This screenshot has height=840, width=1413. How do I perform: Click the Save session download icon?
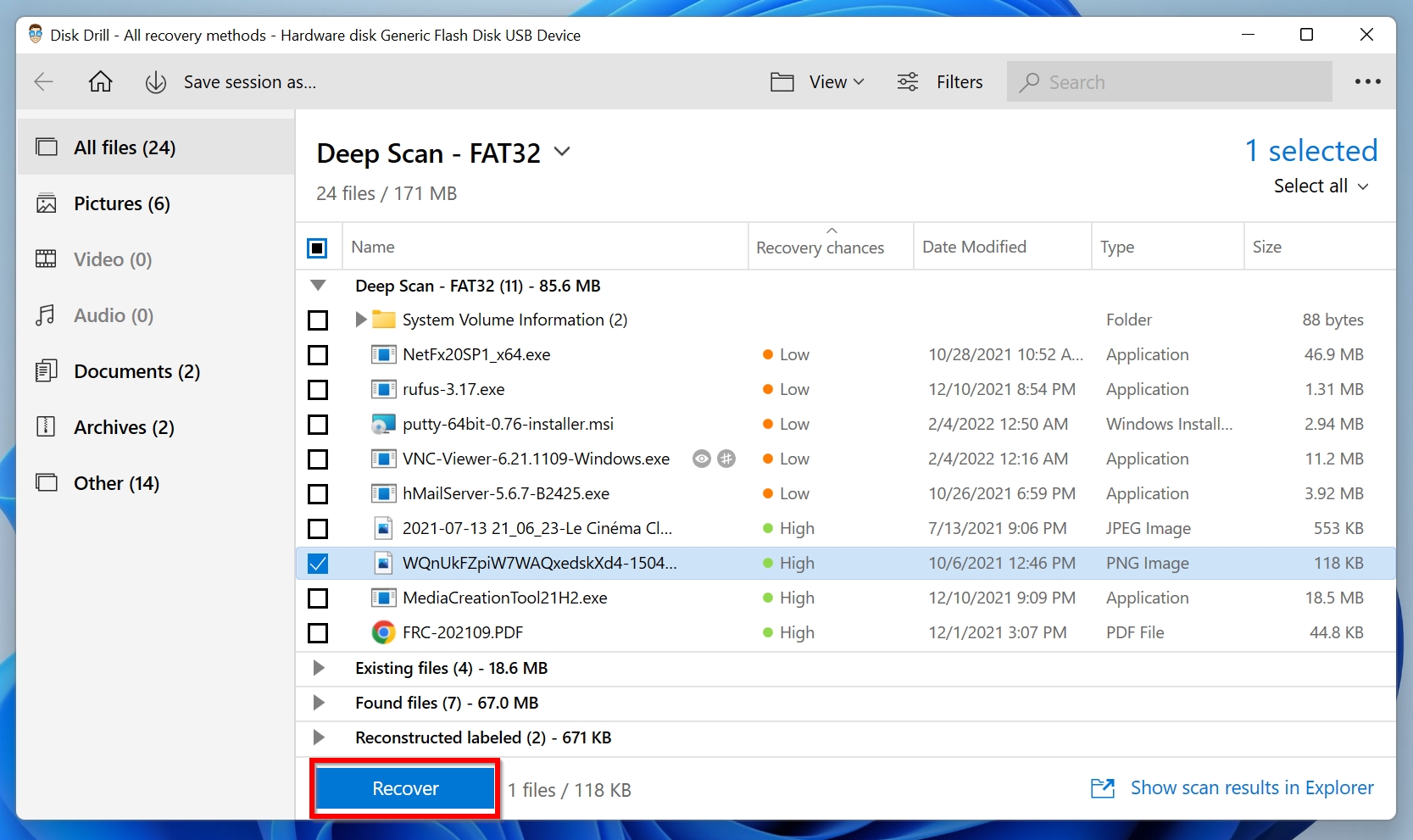click(x=156, y=82)
